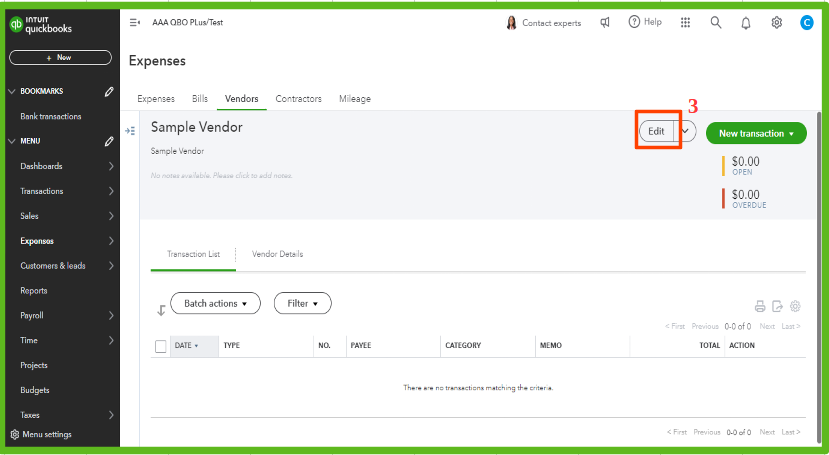Click the Menu settings gear icon
Image resolution: width=829 pixels, height=455 pixels.
coord(15,434)
